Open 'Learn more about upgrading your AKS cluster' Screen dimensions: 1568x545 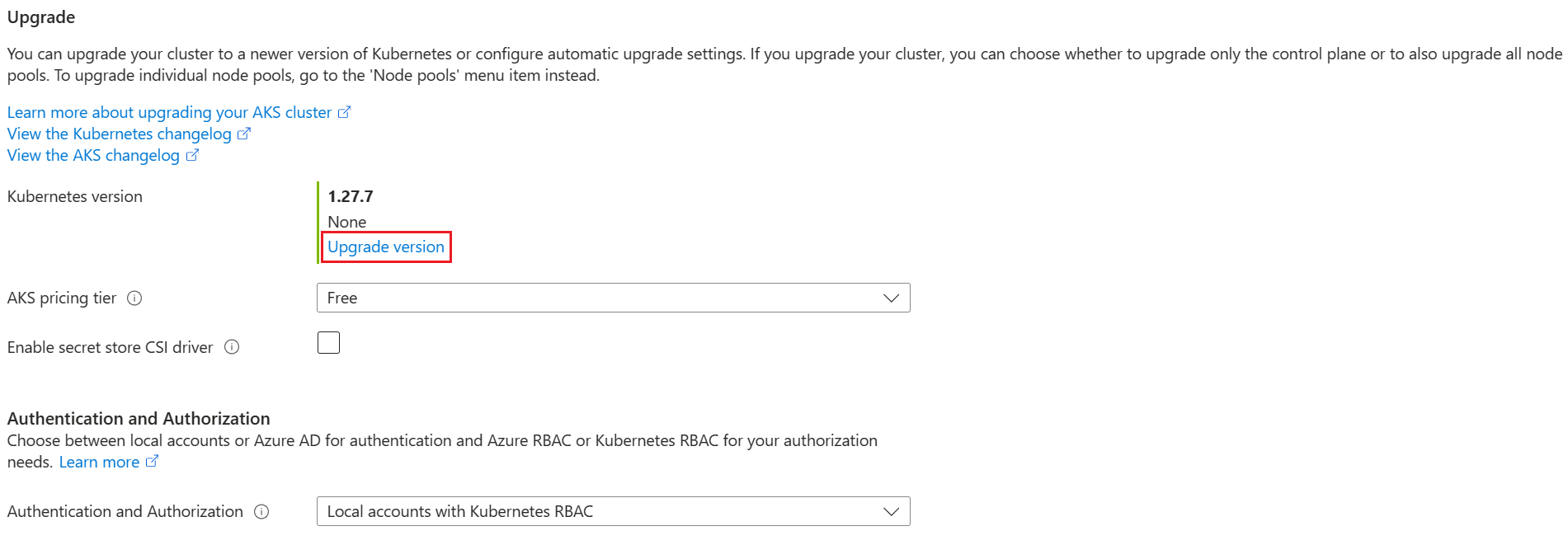point(169,112)
